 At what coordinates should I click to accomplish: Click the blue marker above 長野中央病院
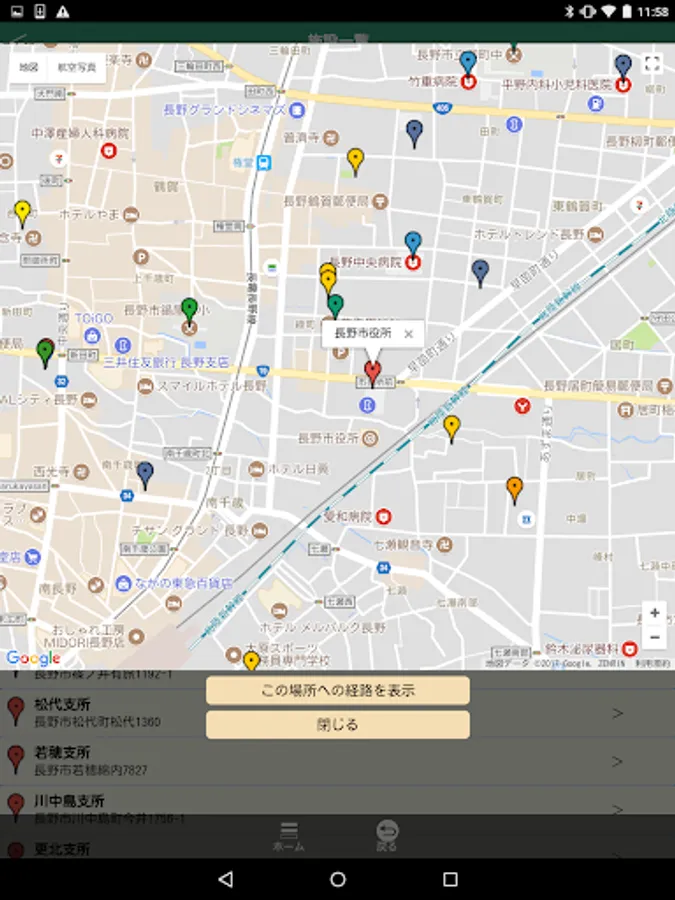point(413,244)
